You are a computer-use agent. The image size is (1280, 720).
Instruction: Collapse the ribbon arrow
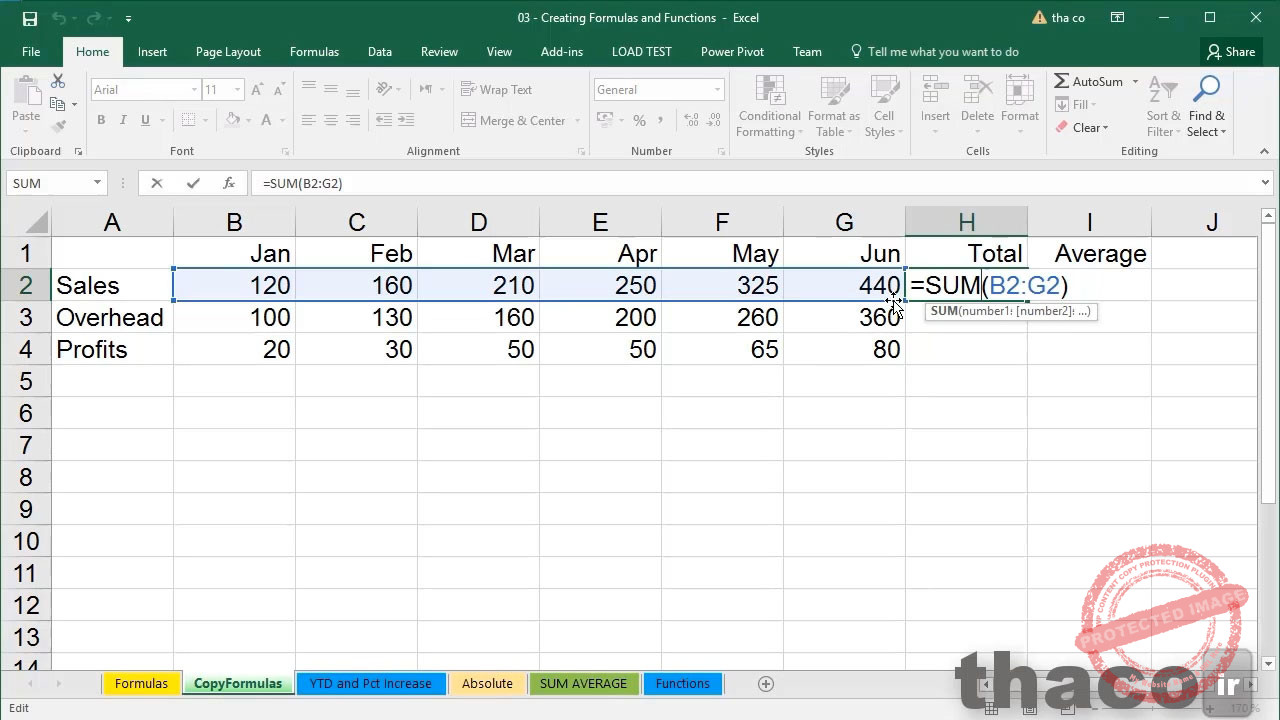1265,152
